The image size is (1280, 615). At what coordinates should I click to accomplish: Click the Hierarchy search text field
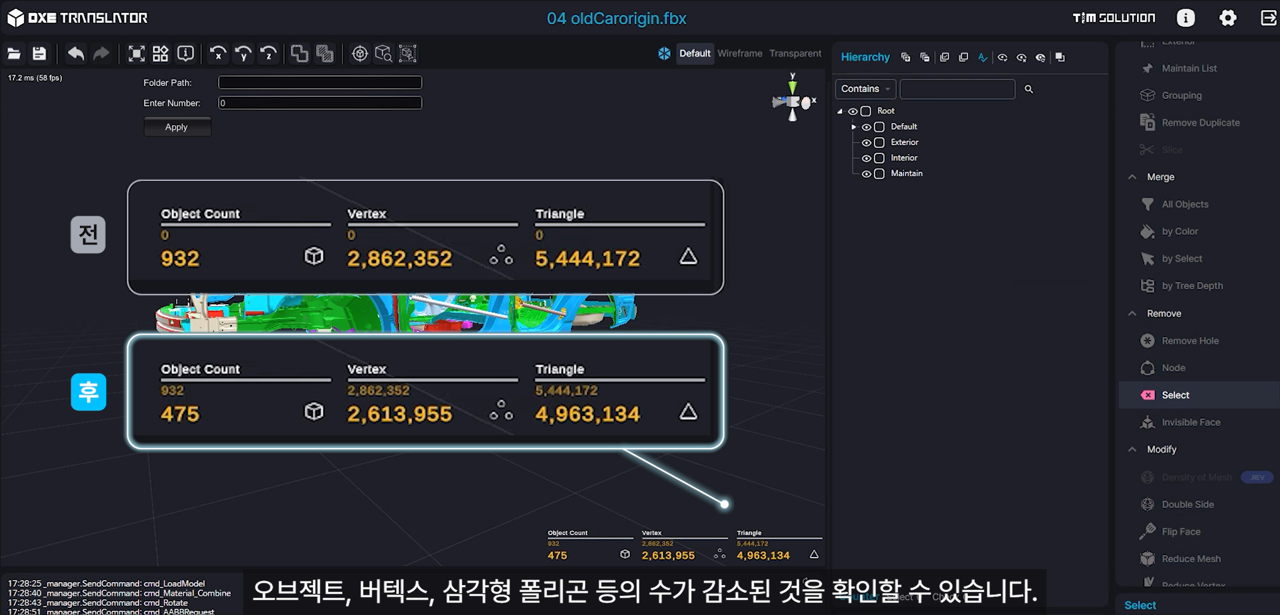pyautogui.click(x=957, y=89)
